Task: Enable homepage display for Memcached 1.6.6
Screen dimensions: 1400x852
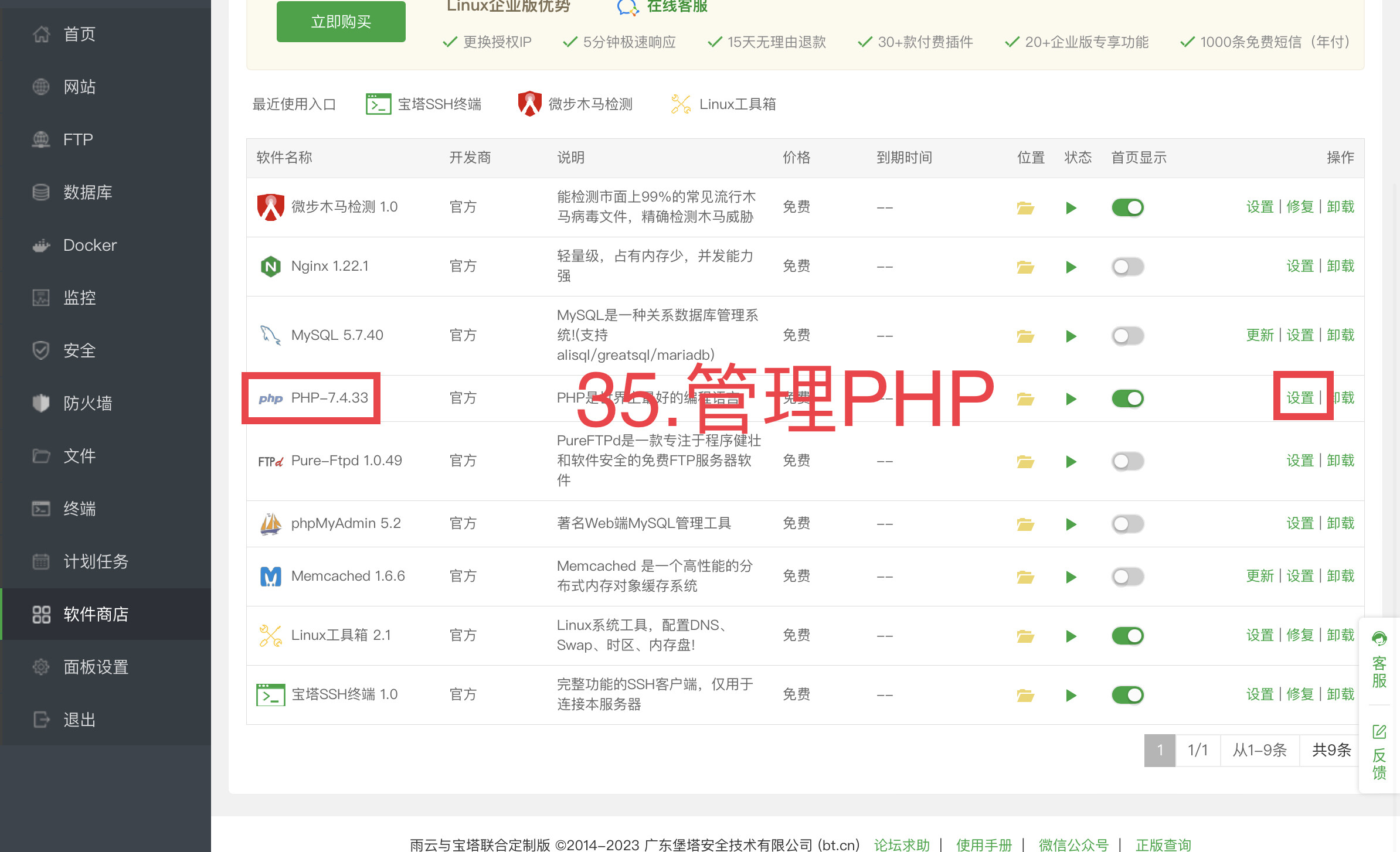Action: 1127,577
